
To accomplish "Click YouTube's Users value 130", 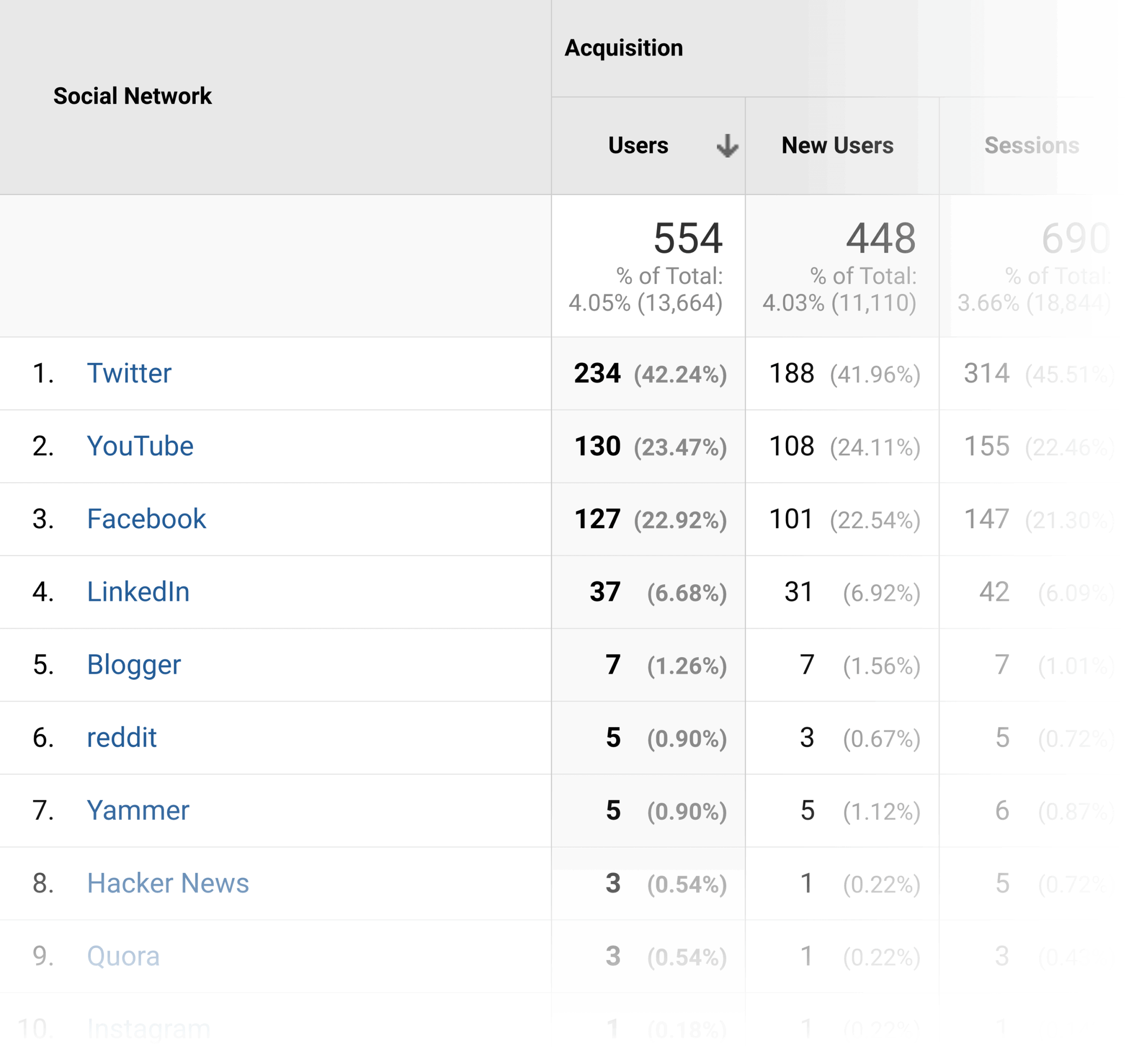I will [597, 446].
